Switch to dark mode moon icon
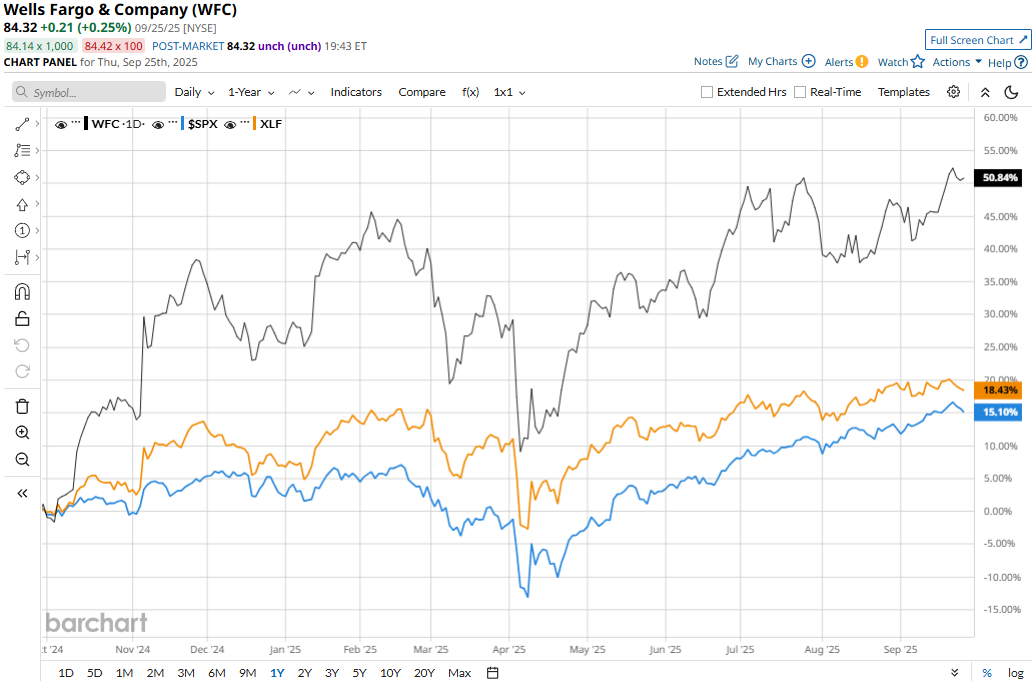This screenshot has height=681, width=1032. pos(1012,92)
